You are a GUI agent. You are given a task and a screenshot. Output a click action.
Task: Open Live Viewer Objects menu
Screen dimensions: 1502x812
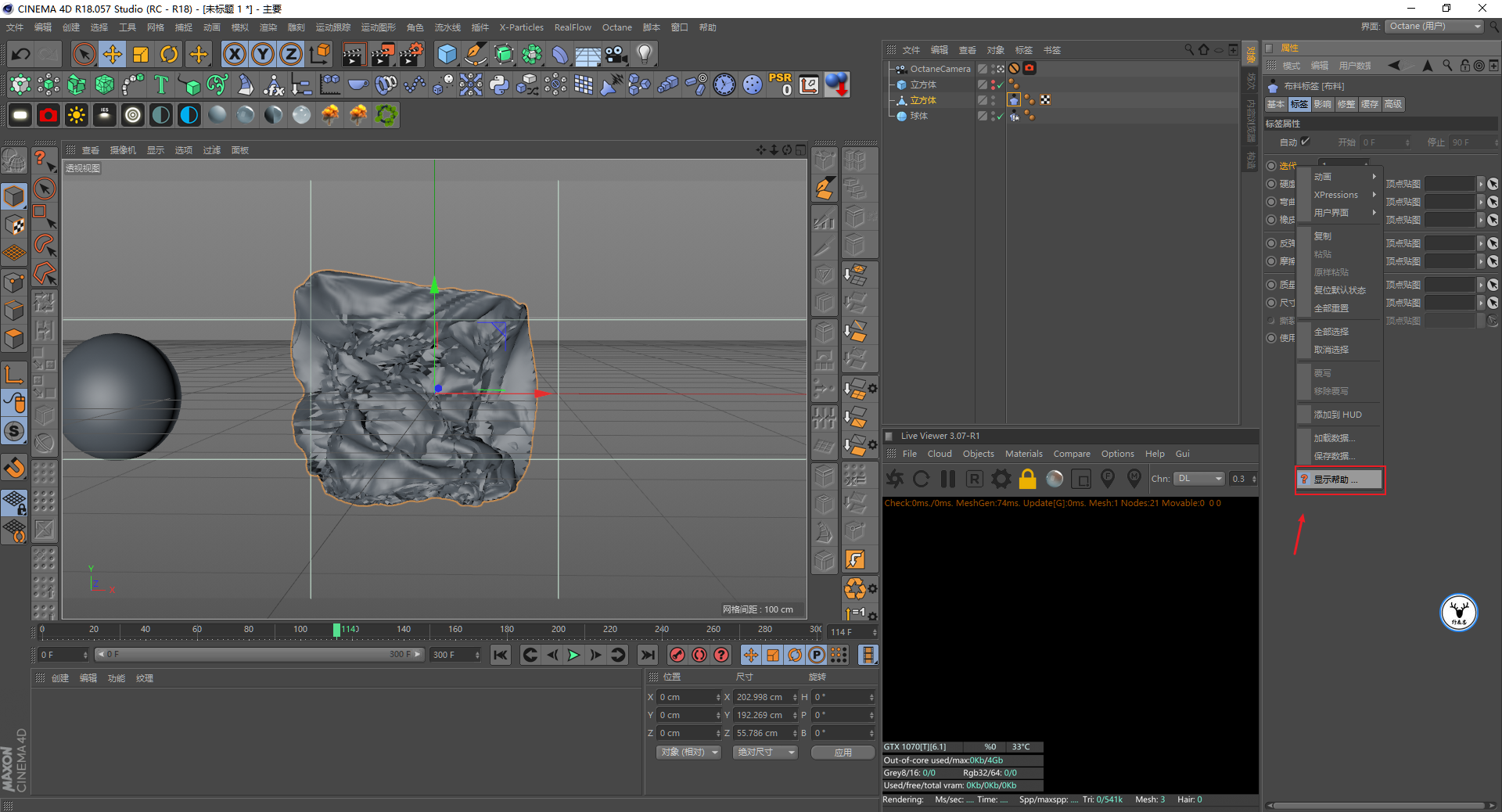(978, 454)
